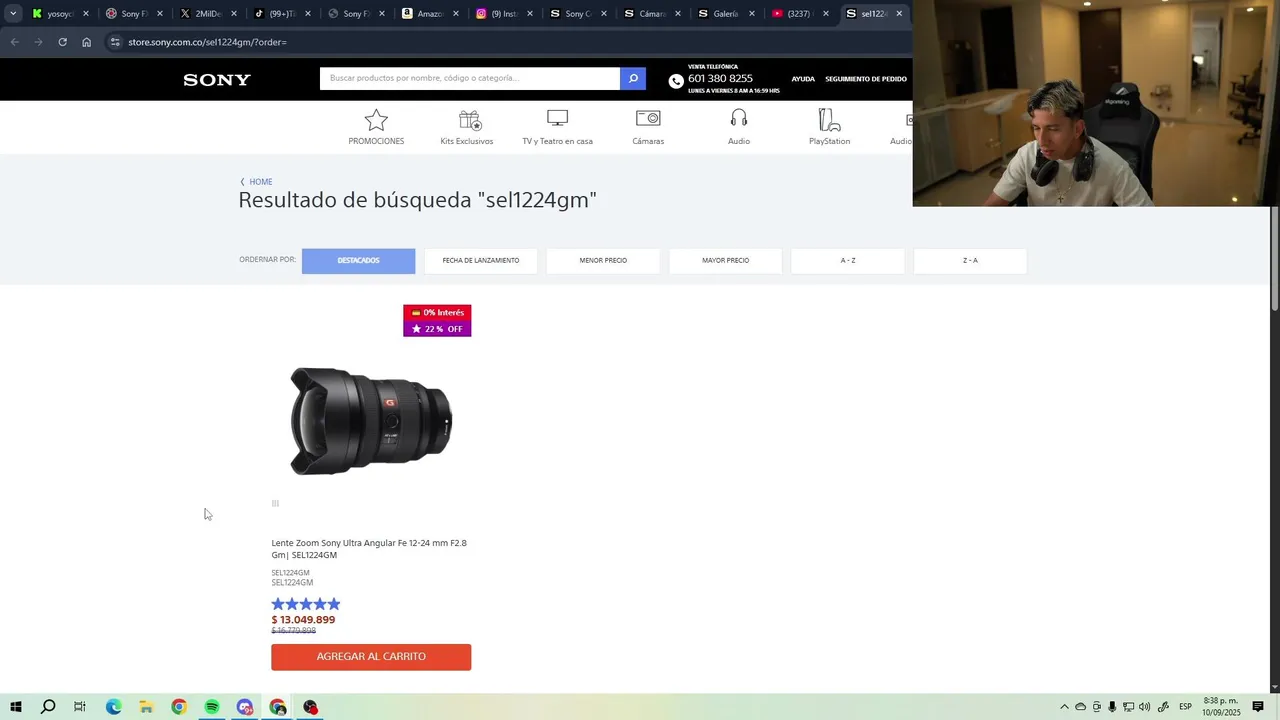This screenshot has width=1280, height=720.
Task: Close the Amazon tab
Action: click(x=456, y=14)
